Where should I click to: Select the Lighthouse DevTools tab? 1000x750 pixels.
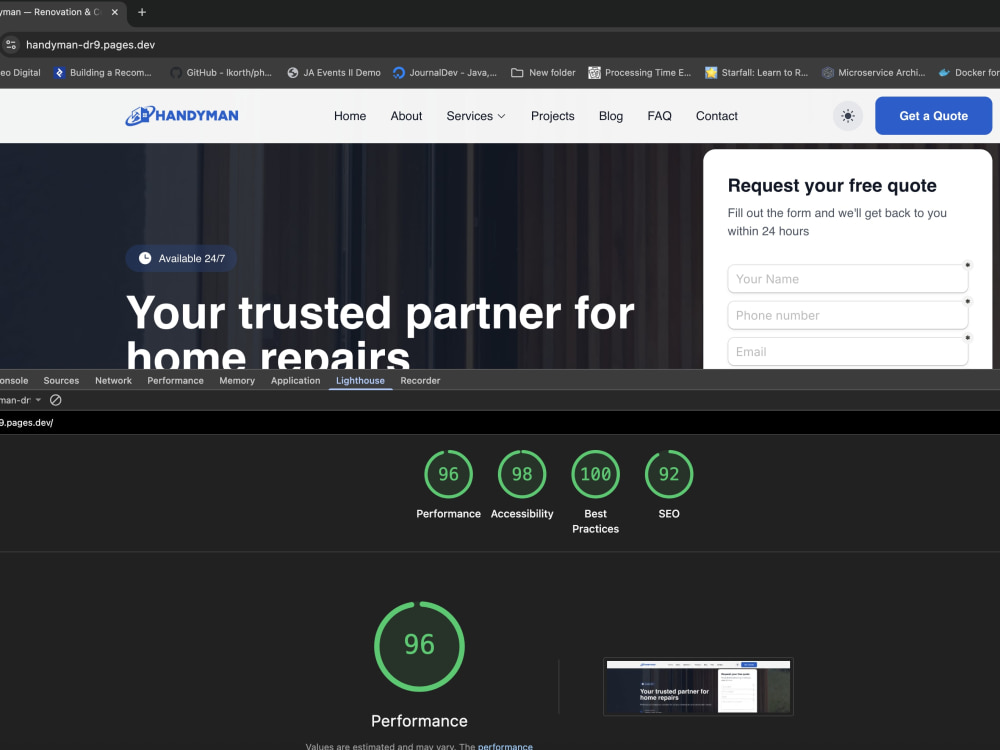[x=360, y=380]
